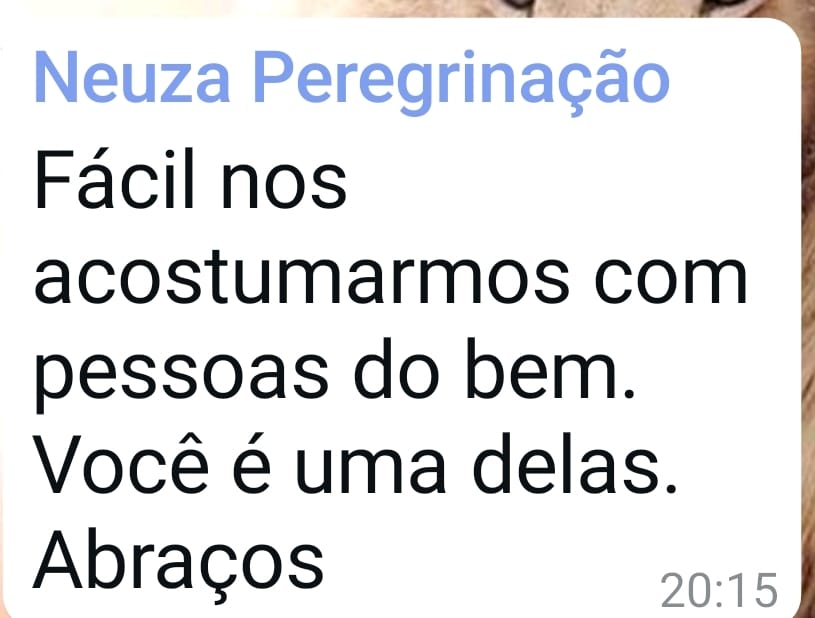The width and height of the screenshot is (815, 618).
Task: Tap the word "Você" in the message
Action: click(x=122, y=464)
